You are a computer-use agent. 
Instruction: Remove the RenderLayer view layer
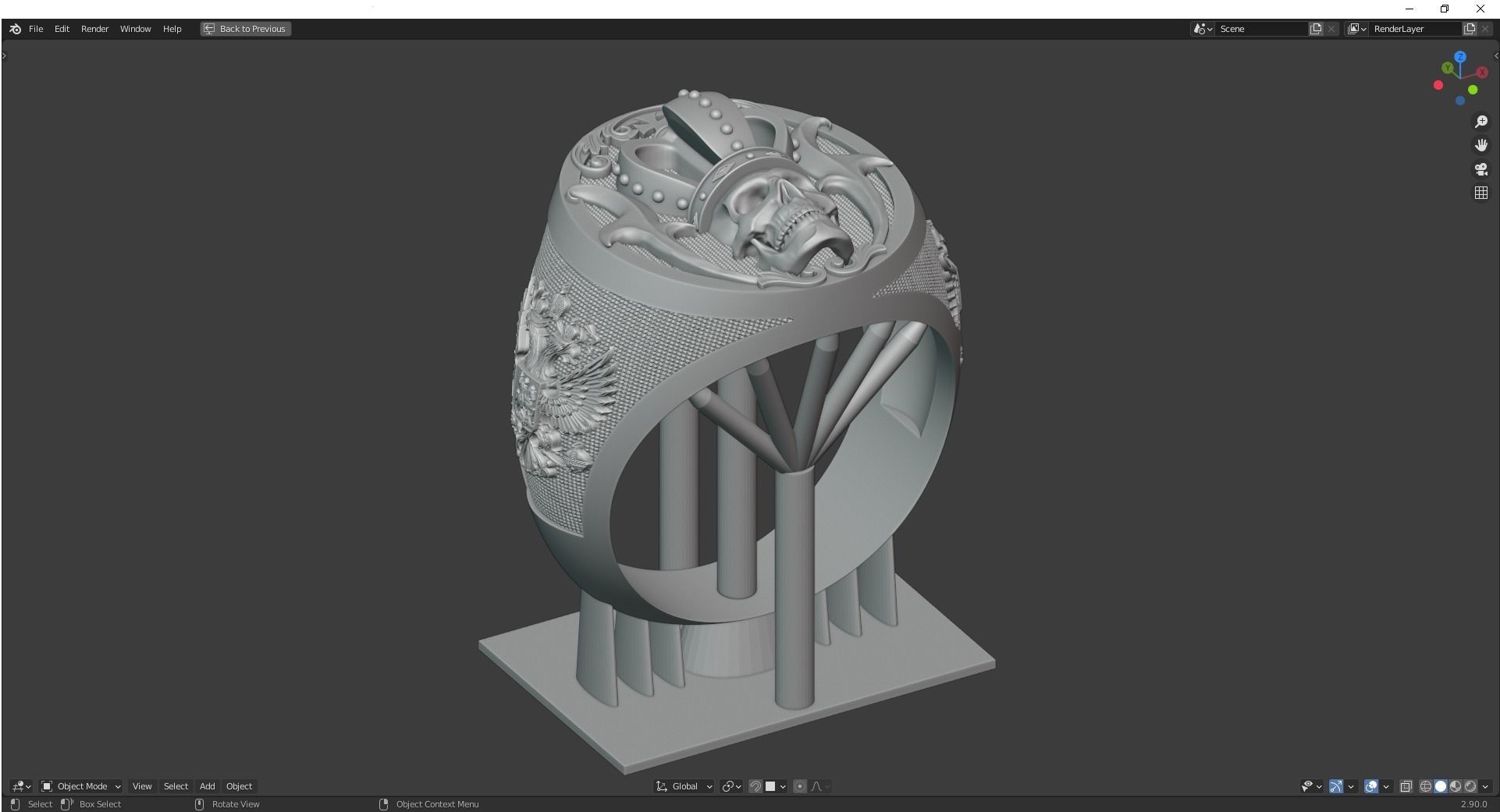[x=1485, y=29]
